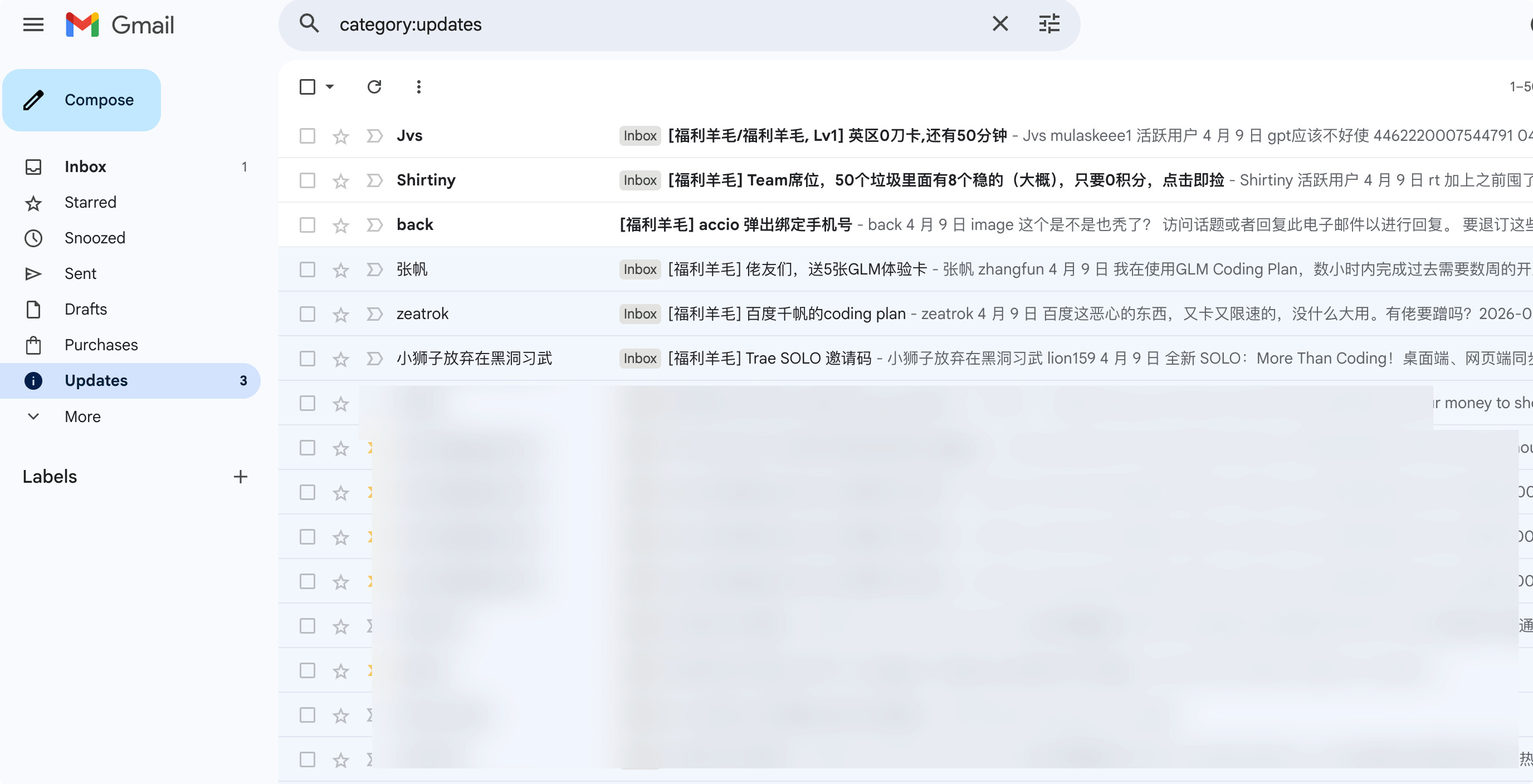Image resolution: width=1533 pixels, height=784 pixels.
Task: Select the Updates category
Action: (130, 381)
